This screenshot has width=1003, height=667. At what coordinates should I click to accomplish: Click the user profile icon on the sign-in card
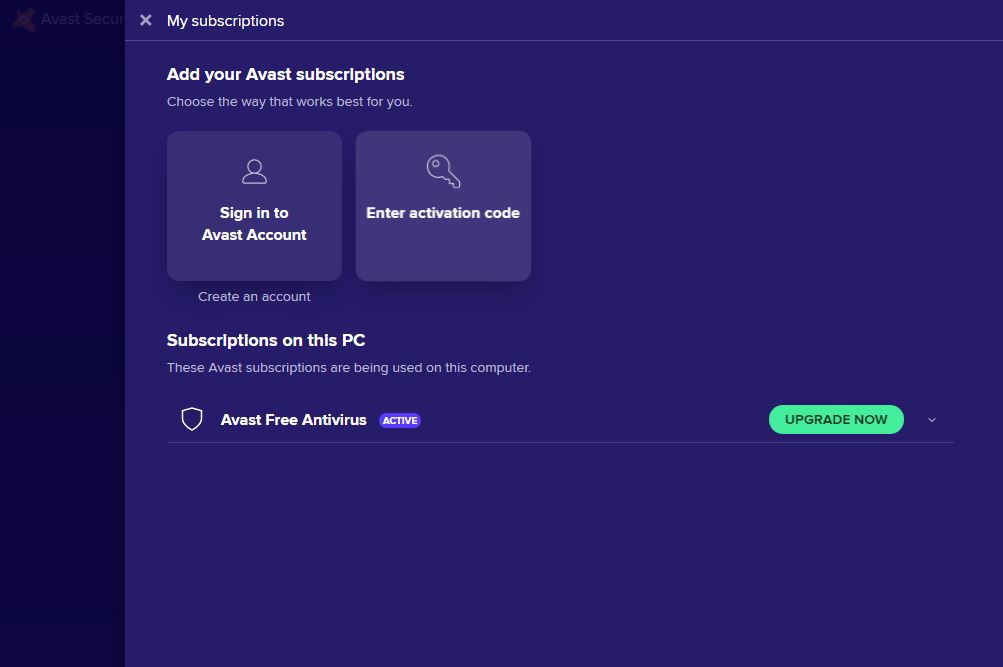(x=254, y=171)
